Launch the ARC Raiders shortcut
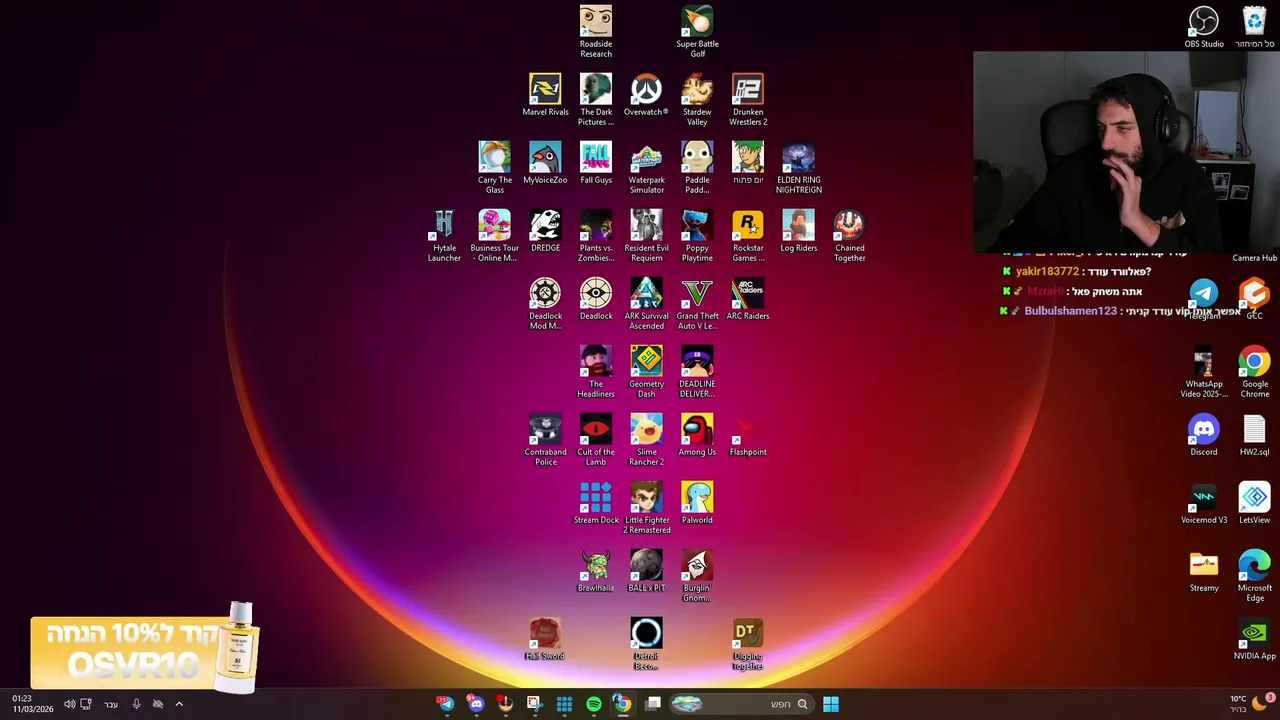 pyautogui.click(x=748, y=299)
